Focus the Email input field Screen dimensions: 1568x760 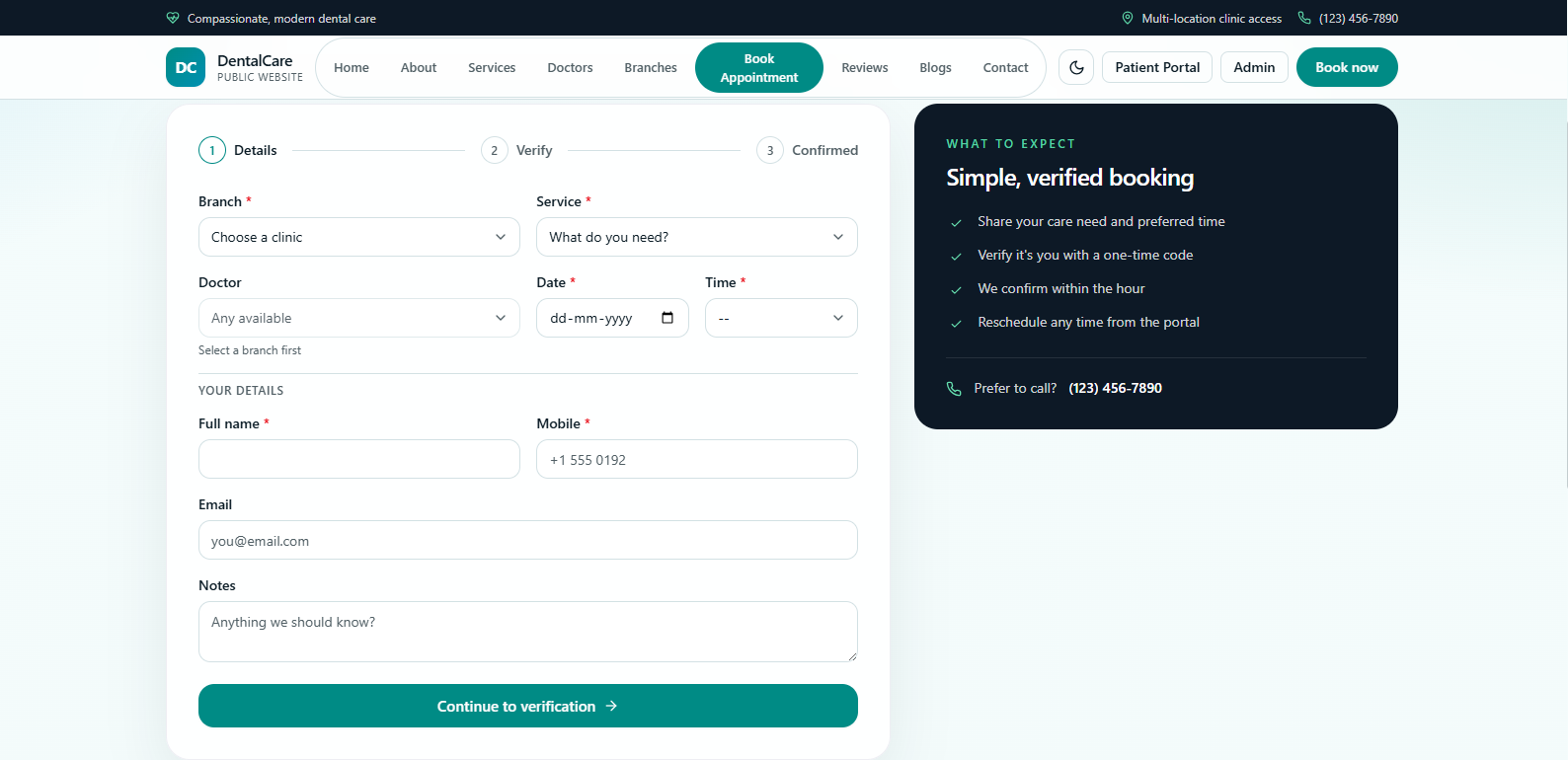click(528, 540)
